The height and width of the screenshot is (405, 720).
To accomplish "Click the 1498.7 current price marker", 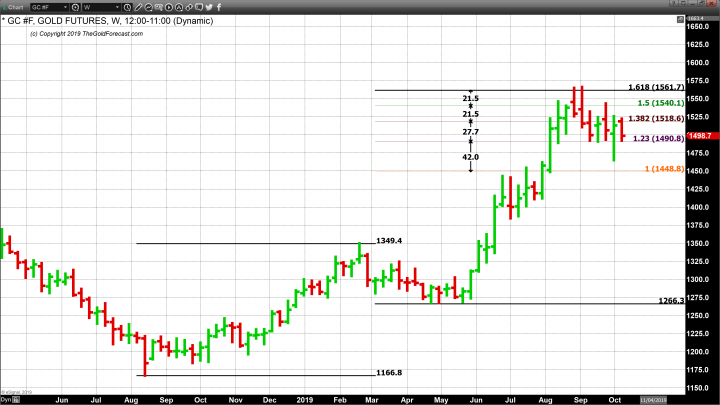I will coord(702,135).
